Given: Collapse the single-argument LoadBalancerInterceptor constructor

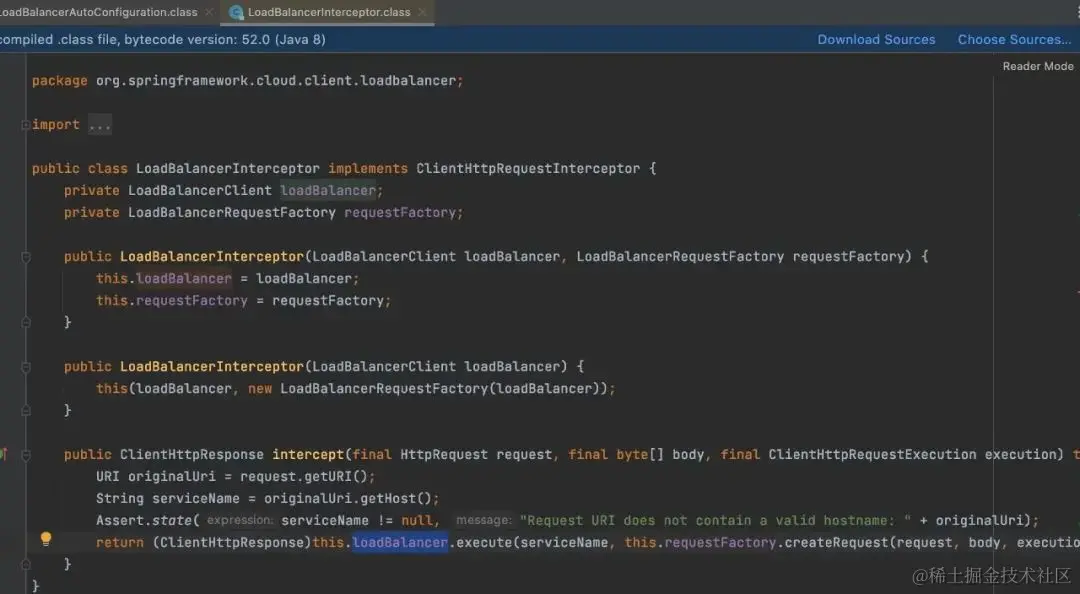Looking at the screenshot, I should click(25, 367).
